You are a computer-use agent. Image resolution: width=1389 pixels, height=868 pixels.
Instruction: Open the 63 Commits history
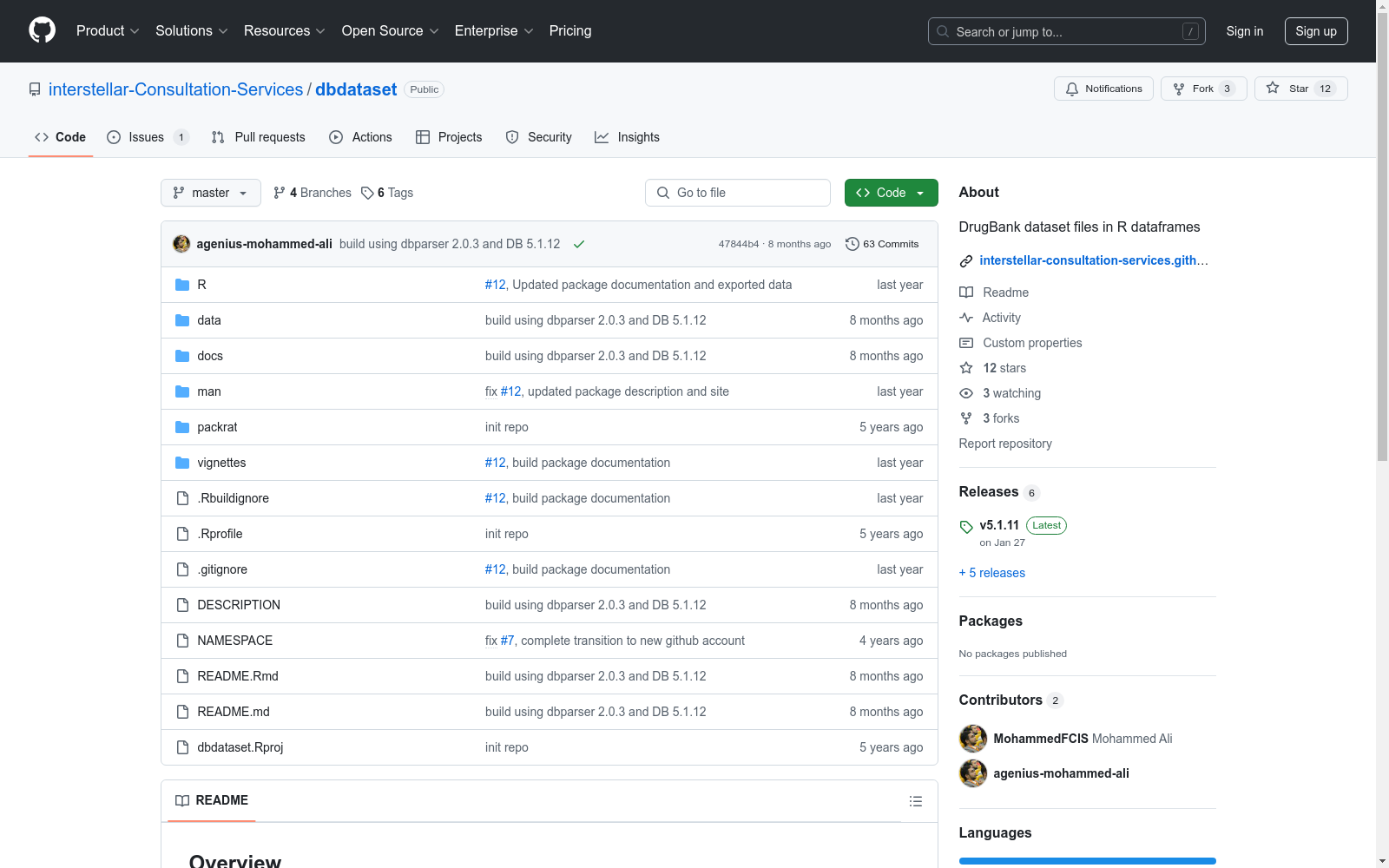[882, 244]
